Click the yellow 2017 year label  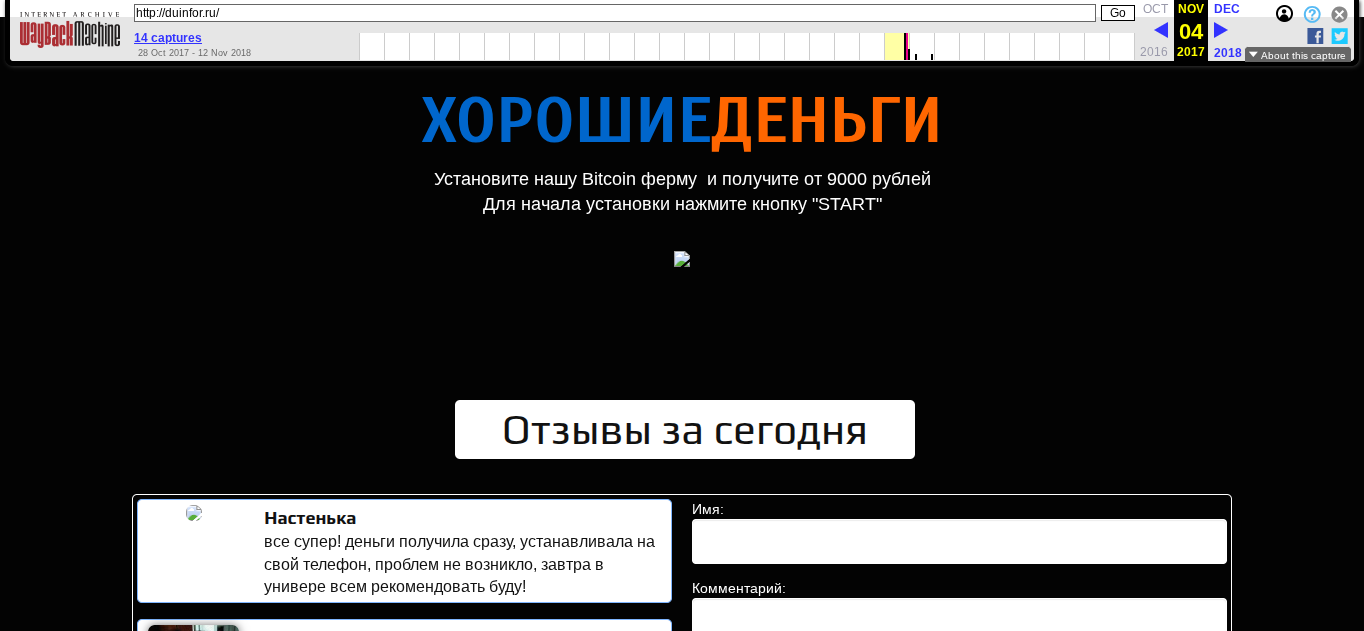[1191, 52]
